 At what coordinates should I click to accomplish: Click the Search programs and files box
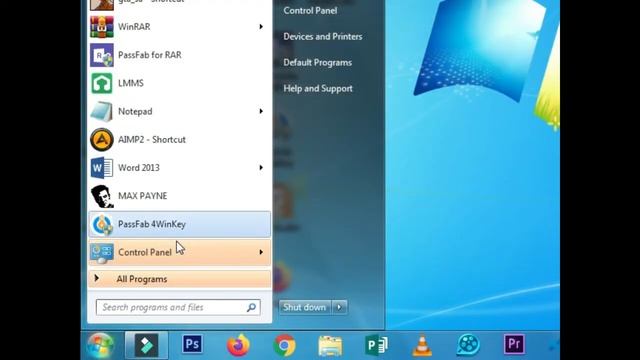coord(178,307)
